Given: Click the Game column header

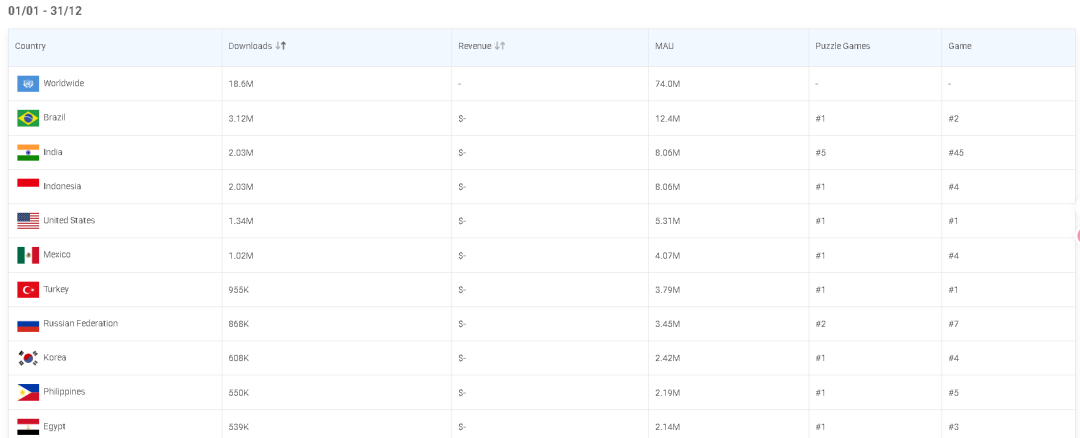Looking at the screenshot, I should pos(959,46).
